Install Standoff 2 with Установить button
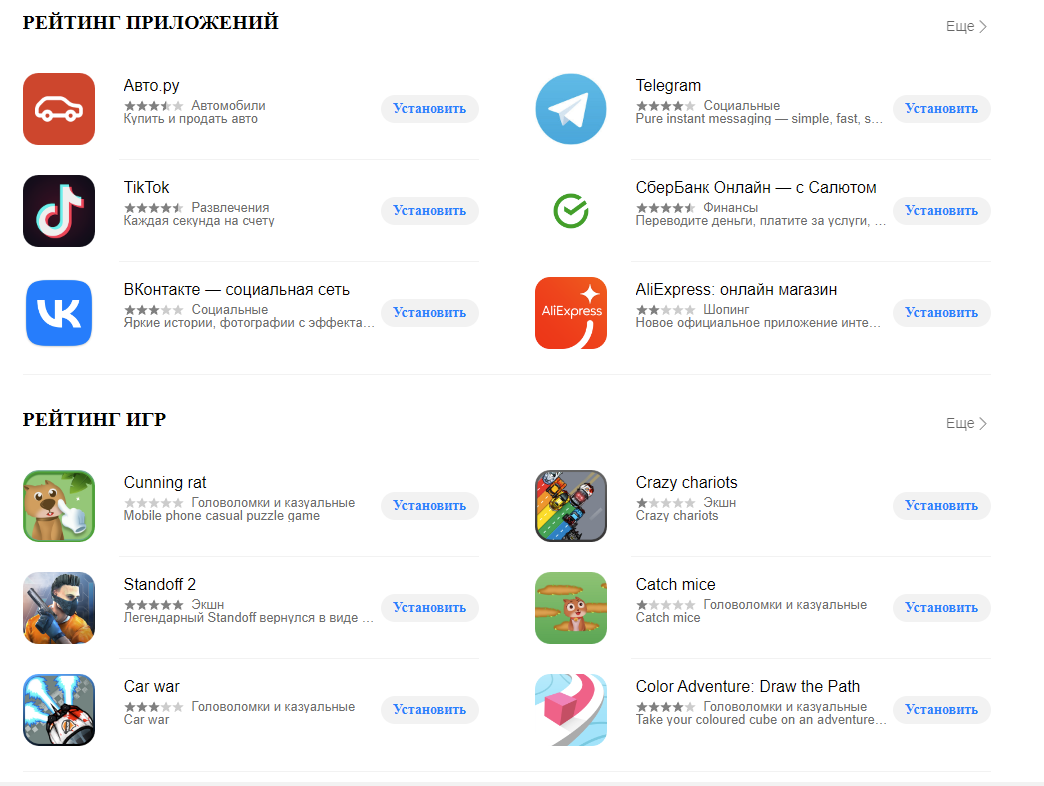The width and height of the screenshot is (1044, 786). click(429, 608)
